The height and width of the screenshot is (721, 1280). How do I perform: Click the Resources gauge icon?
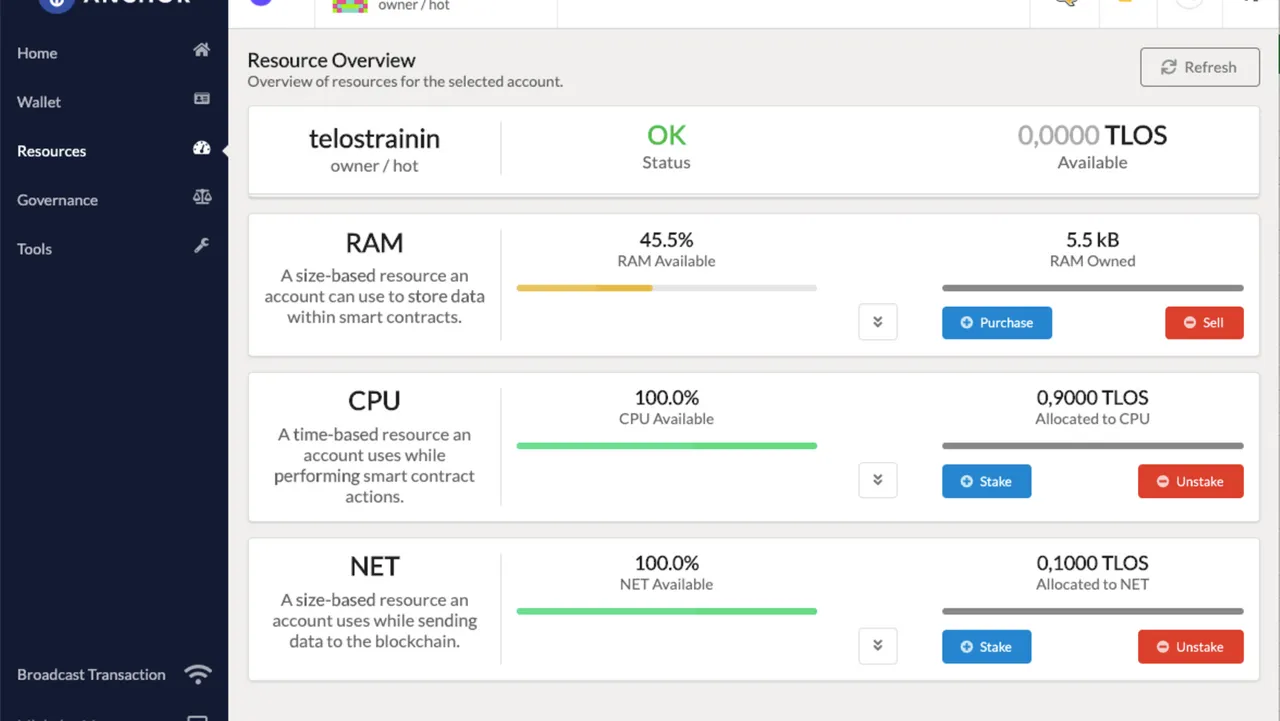pyautogui.click(x=202, y=148)
